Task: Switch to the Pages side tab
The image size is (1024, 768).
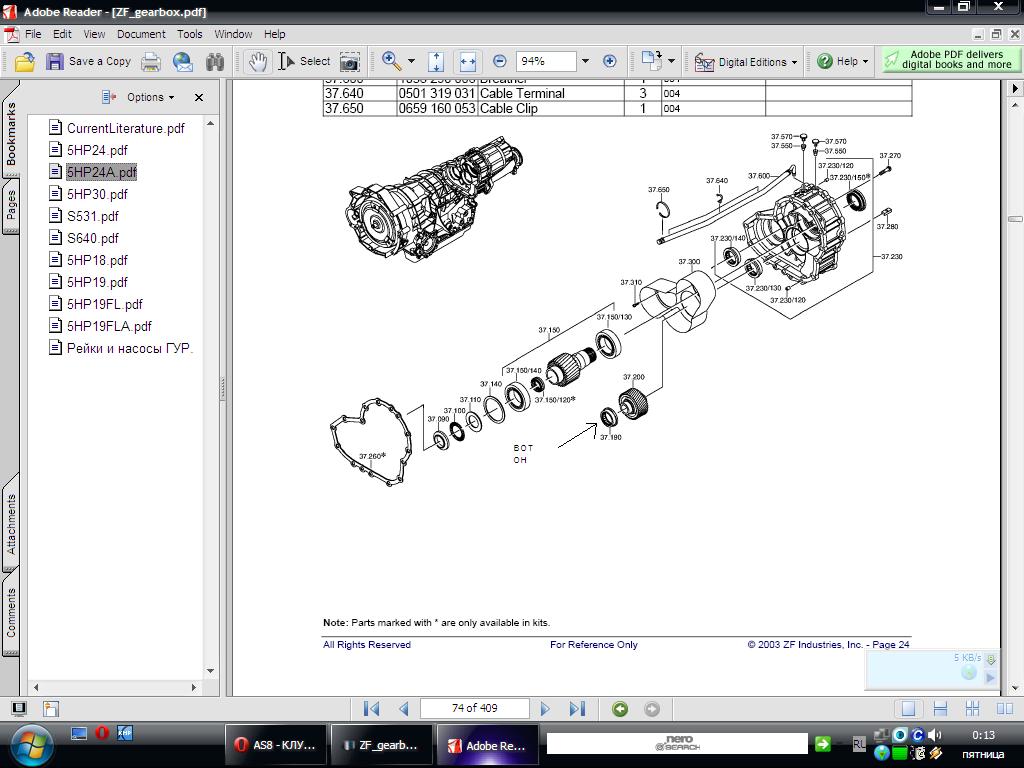Action: tap(11, 206)
